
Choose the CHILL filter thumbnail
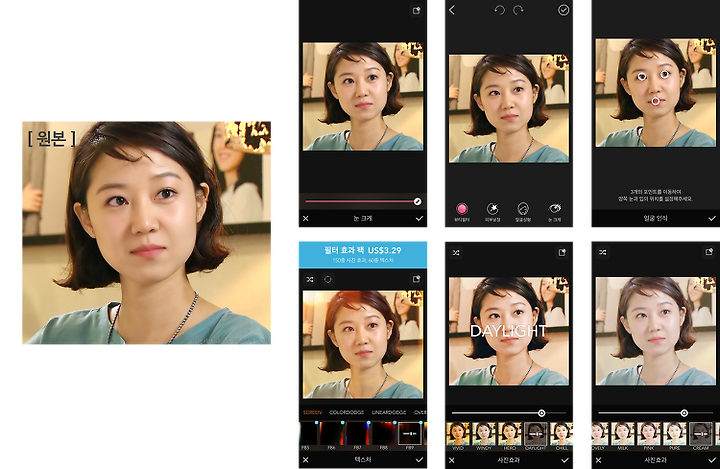tap(562, 434)
